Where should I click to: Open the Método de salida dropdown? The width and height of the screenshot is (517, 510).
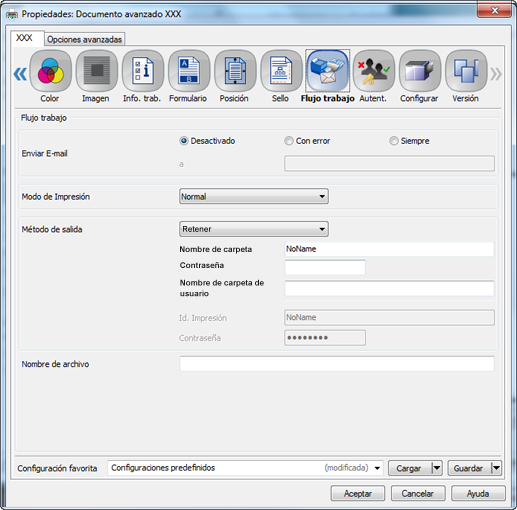pyautogui.click(x=254, y=229)
